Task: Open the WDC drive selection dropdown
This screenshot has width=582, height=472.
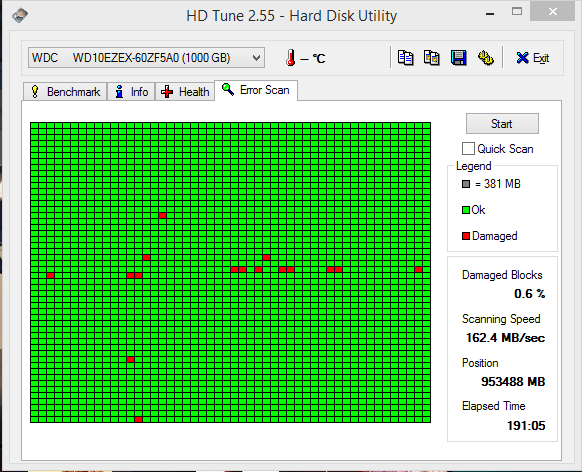Action: tap(146, 58)
